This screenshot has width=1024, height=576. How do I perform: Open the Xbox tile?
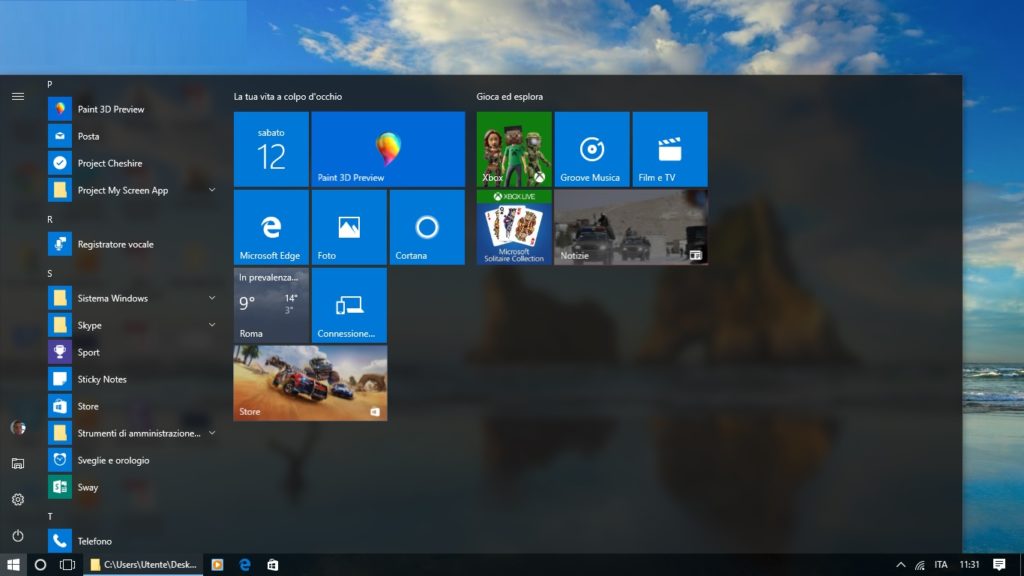514,149
